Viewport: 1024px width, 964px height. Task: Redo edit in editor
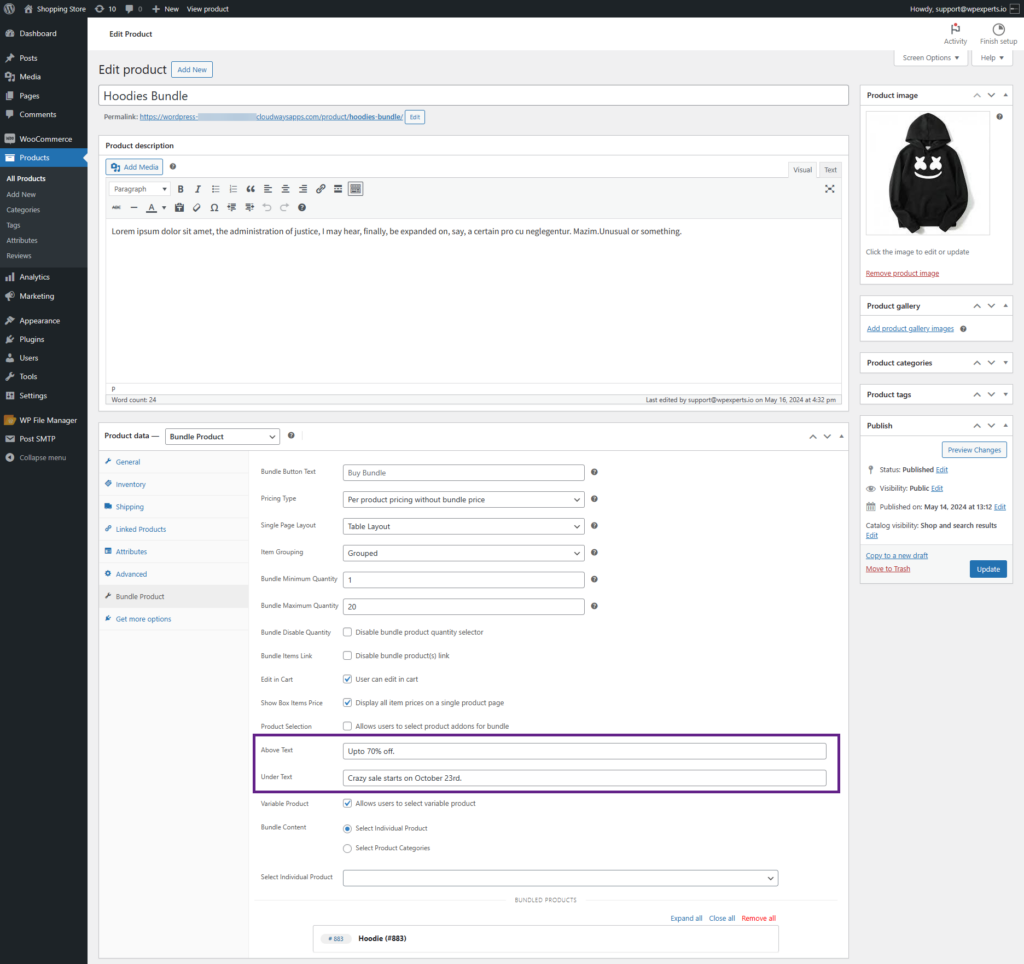pos(284,208)
